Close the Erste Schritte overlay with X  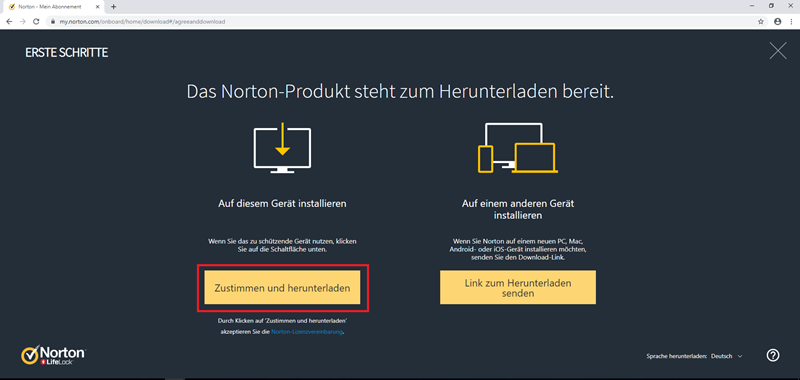[x=778, y=50]
